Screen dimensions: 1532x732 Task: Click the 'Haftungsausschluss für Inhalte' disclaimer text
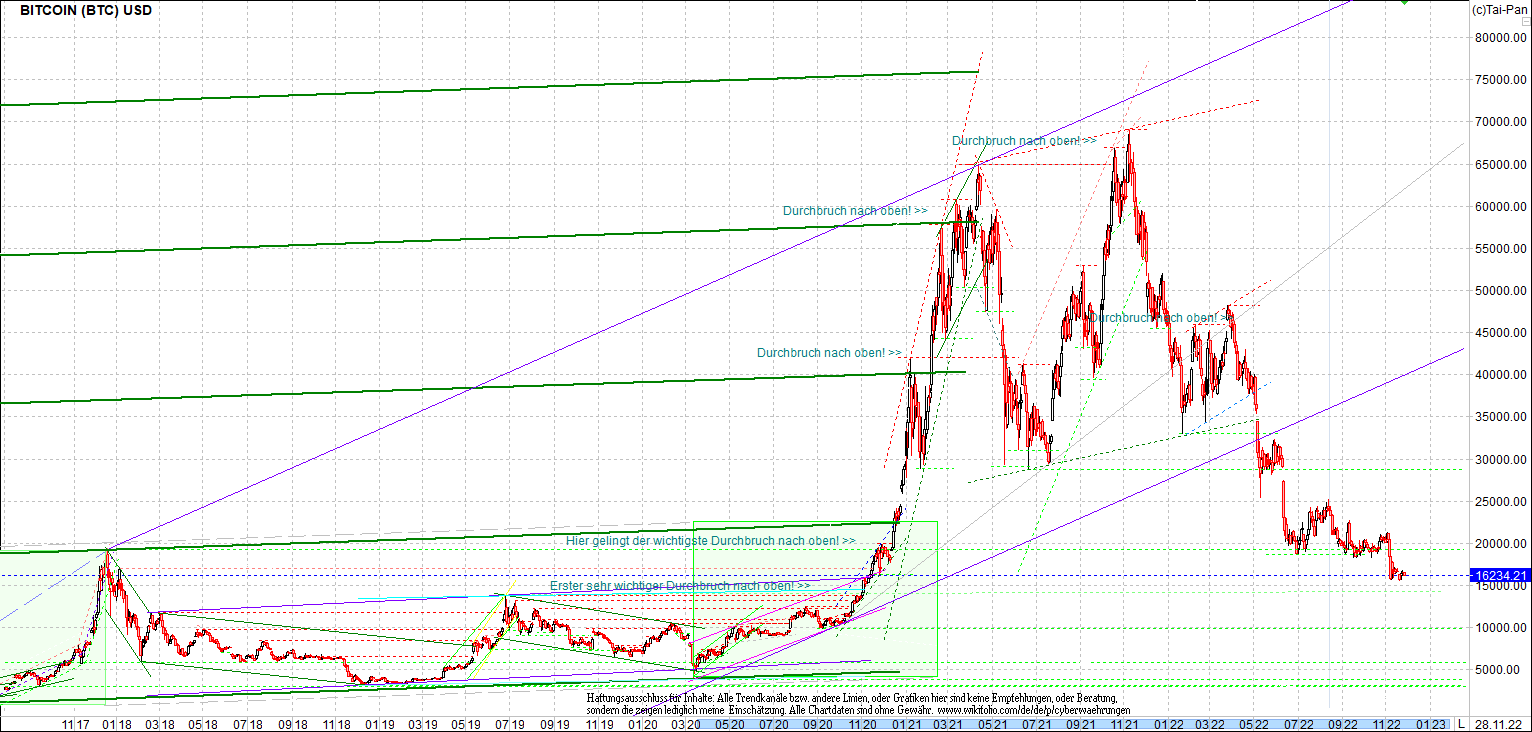[650, 697]
